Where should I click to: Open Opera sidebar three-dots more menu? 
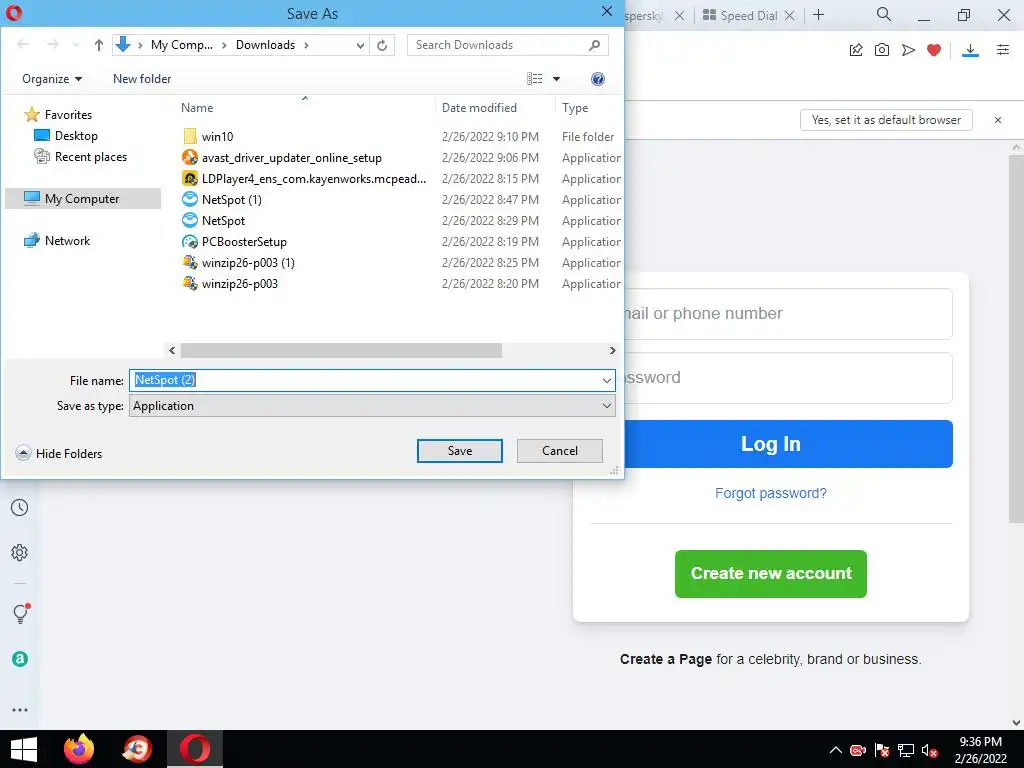coord(20,710)
